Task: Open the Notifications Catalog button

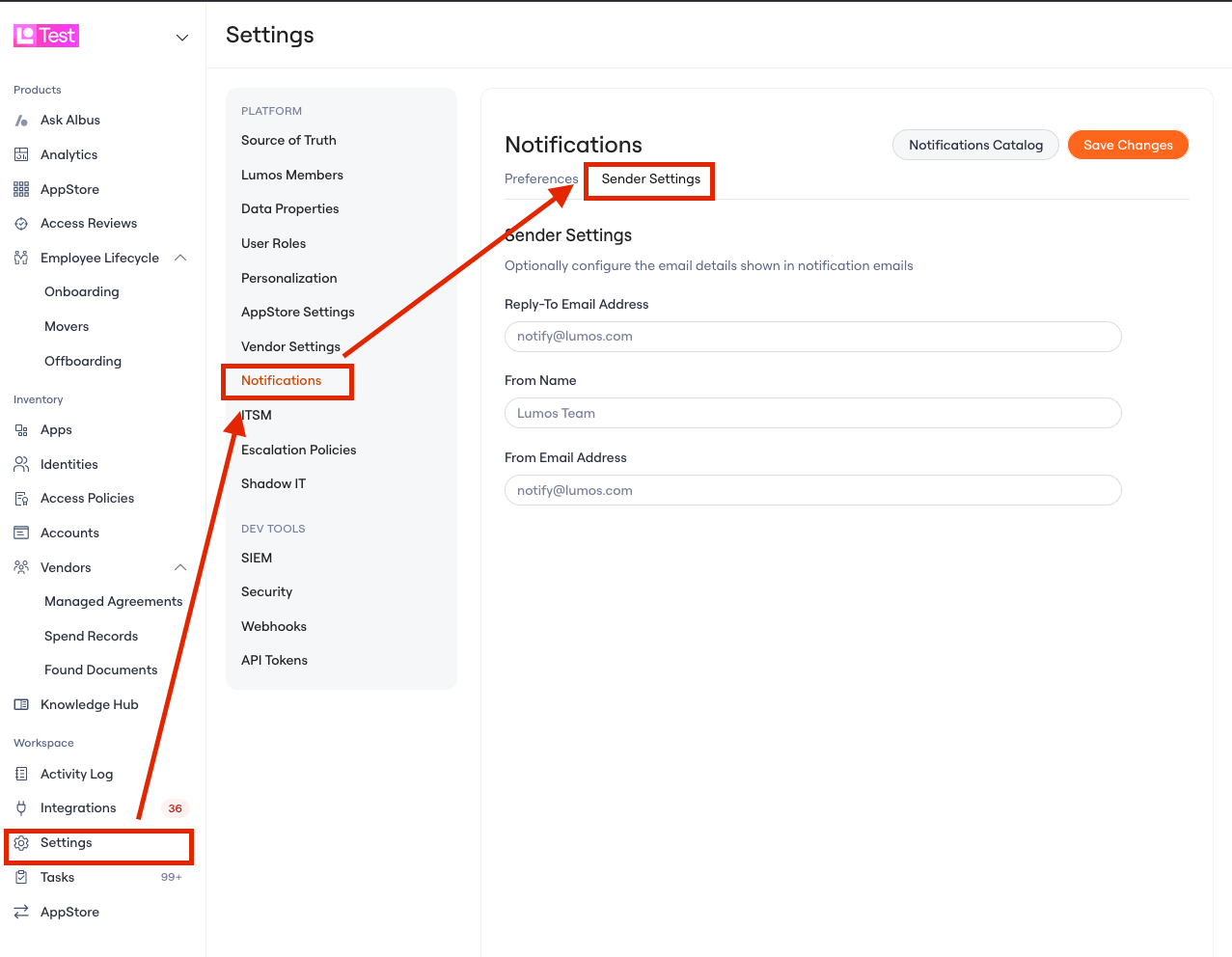Action: (975, 145)
